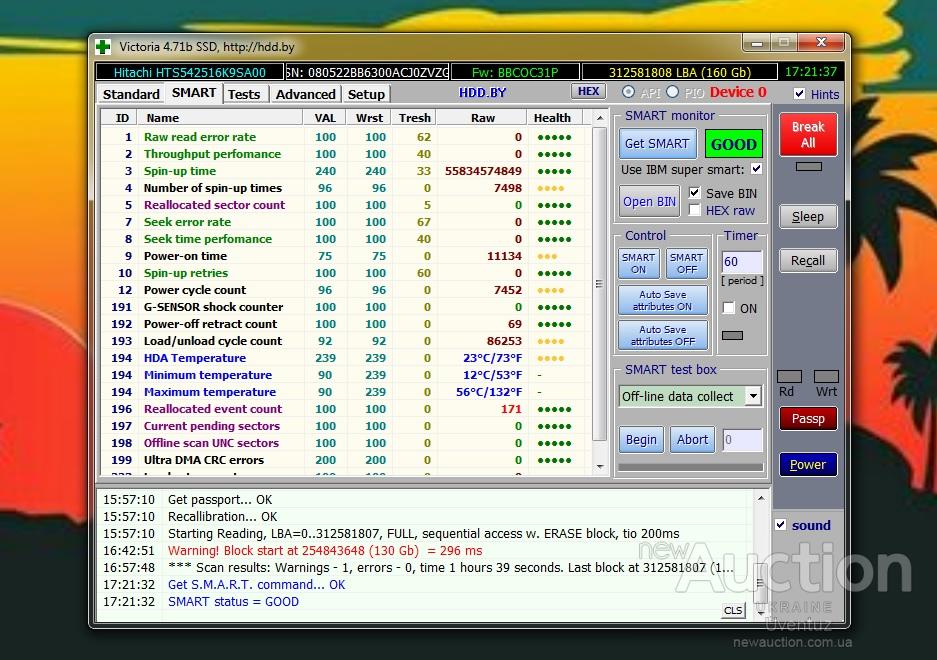Click the 312581808 LBA capacity field
The height and width of the screenshot is (660, 937).
tap(679, 72)
